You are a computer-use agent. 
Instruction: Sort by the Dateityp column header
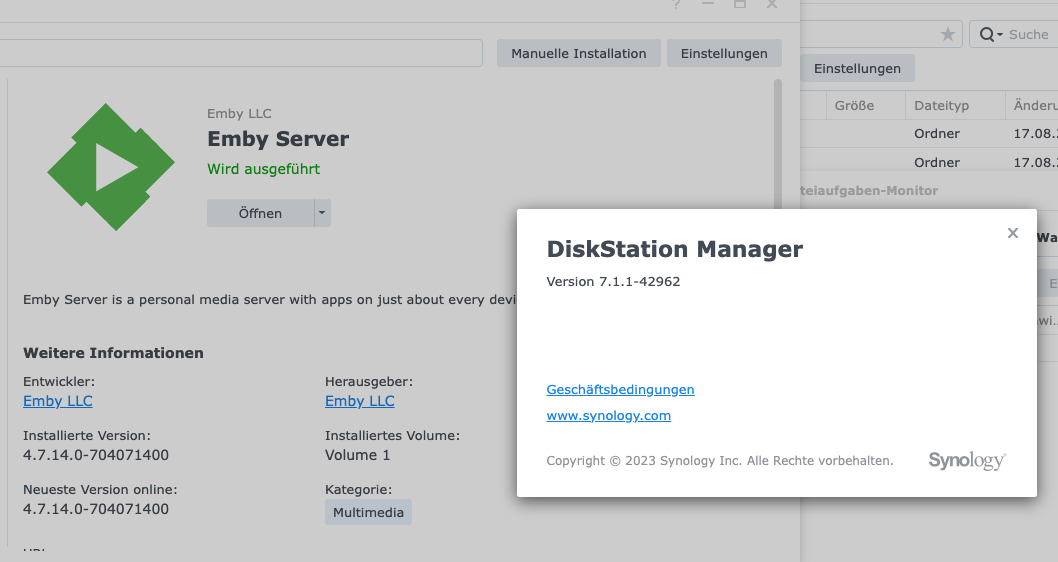coord(941,106)
